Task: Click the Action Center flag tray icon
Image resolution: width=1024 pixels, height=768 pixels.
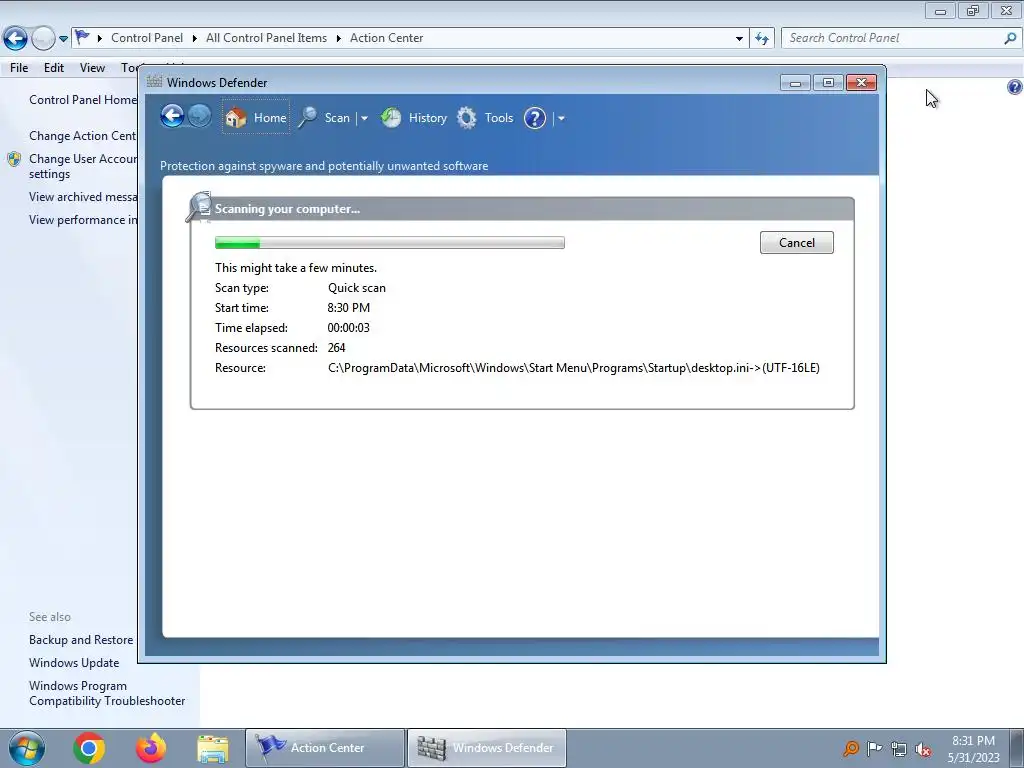Action: (x=874, y=748)
